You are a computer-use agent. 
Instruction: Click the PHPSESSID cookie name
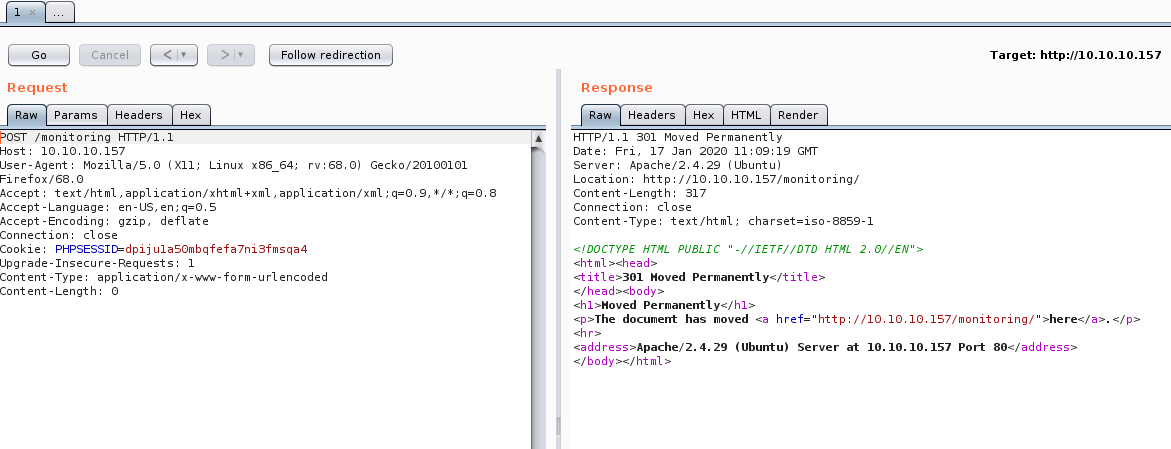(87, 249)
